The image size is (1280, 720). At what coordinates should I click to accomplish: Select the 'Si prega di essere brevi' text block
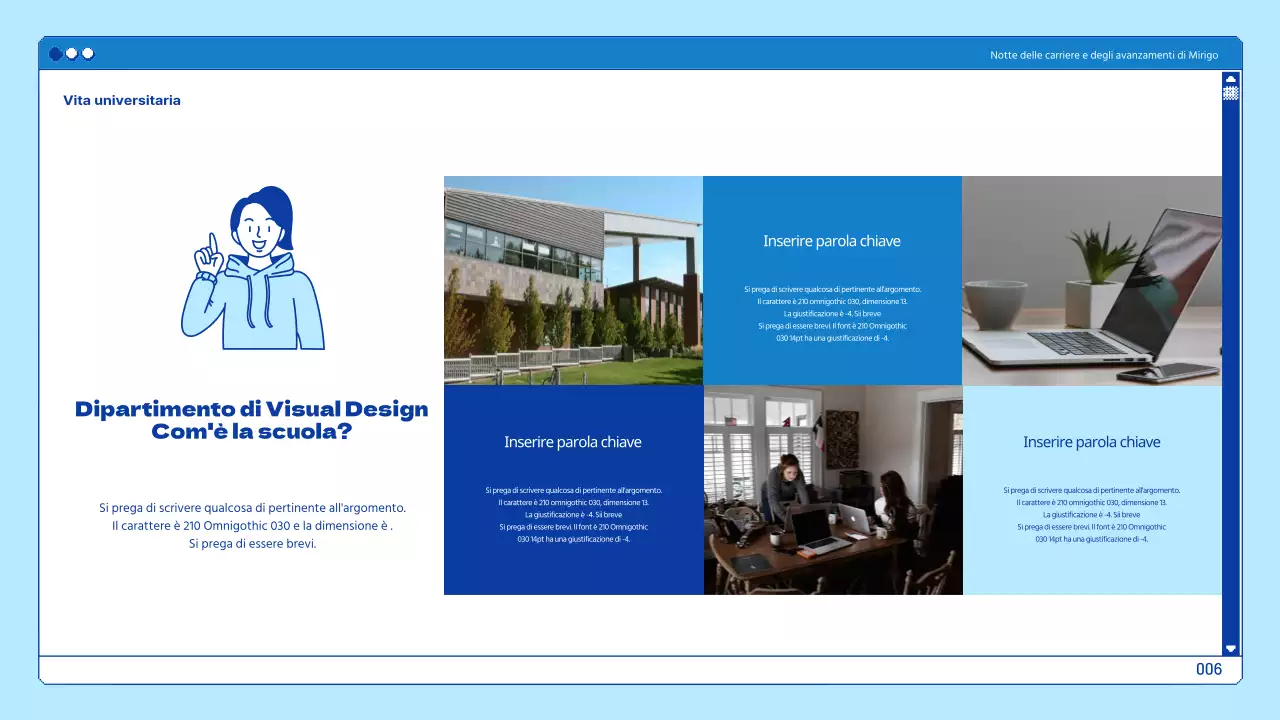pyautogui.click(x=253, y=525)
